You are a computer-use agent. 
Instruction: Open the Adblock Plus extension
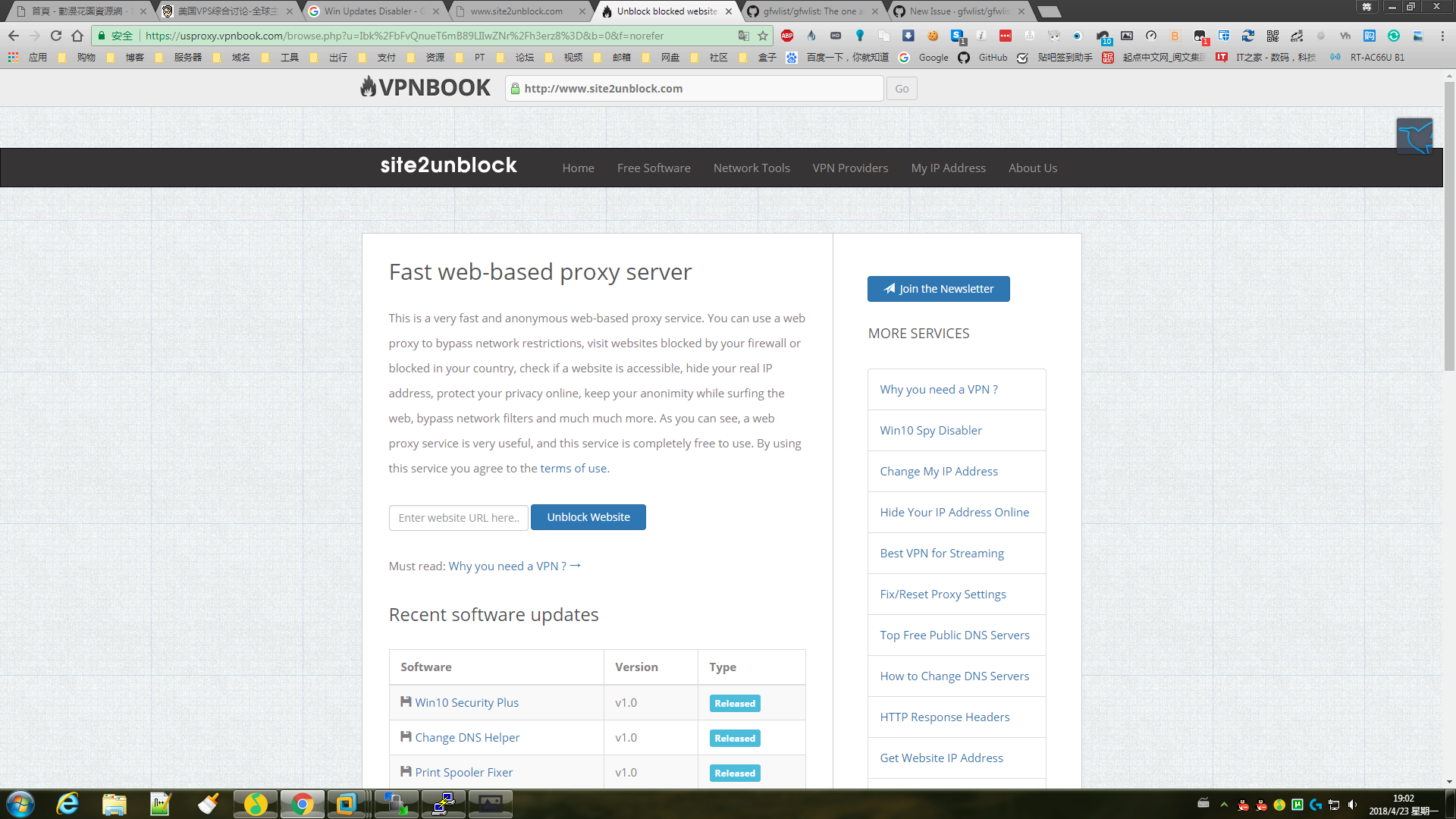788,36
